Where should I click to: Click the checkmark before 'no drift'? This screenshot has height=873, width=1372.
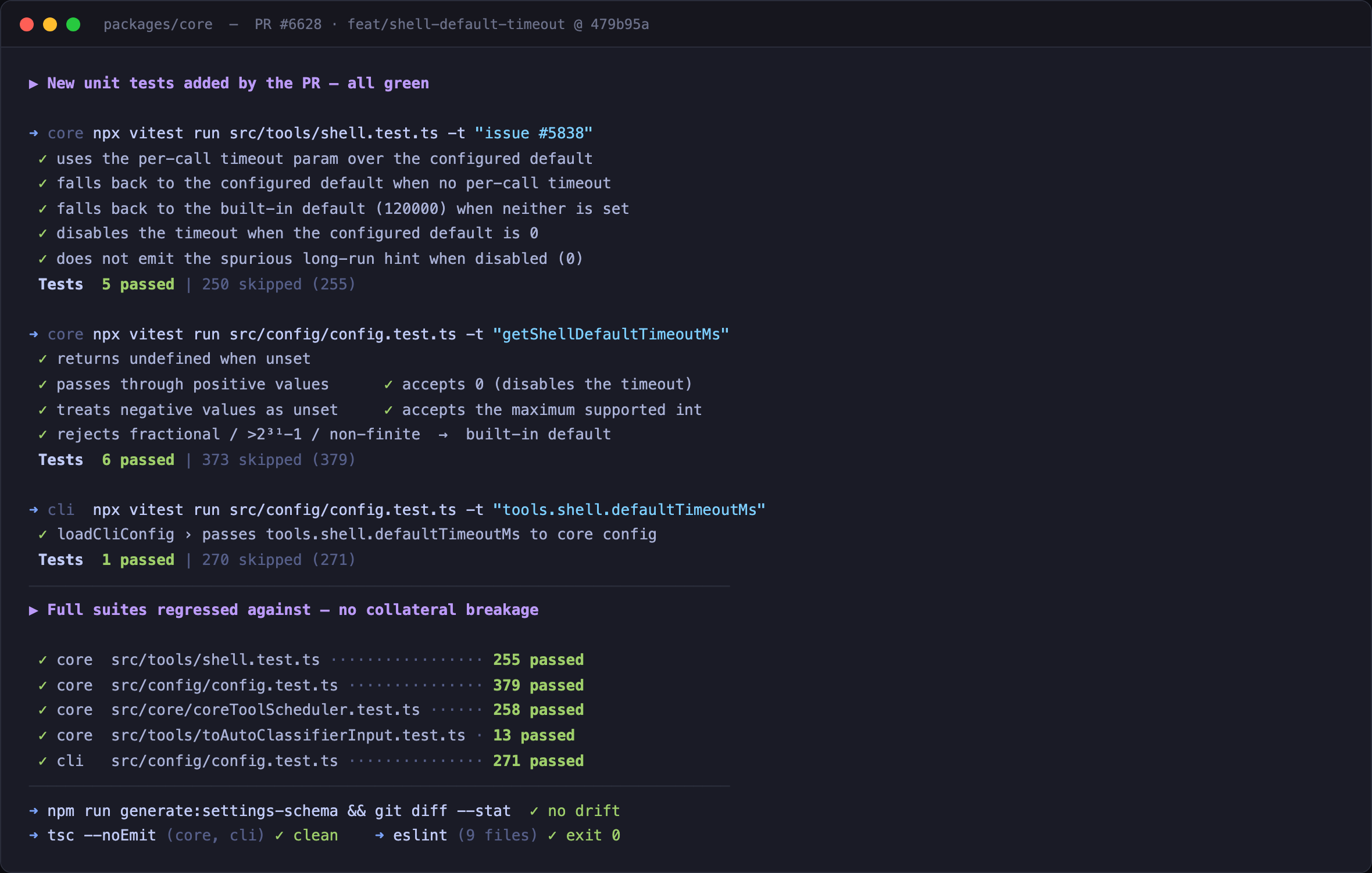pos(534,811)
